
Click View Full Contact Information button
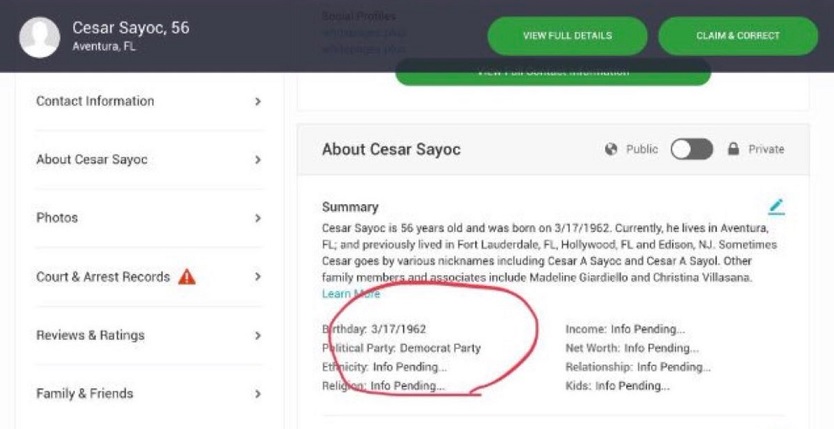tap(553, 72)
